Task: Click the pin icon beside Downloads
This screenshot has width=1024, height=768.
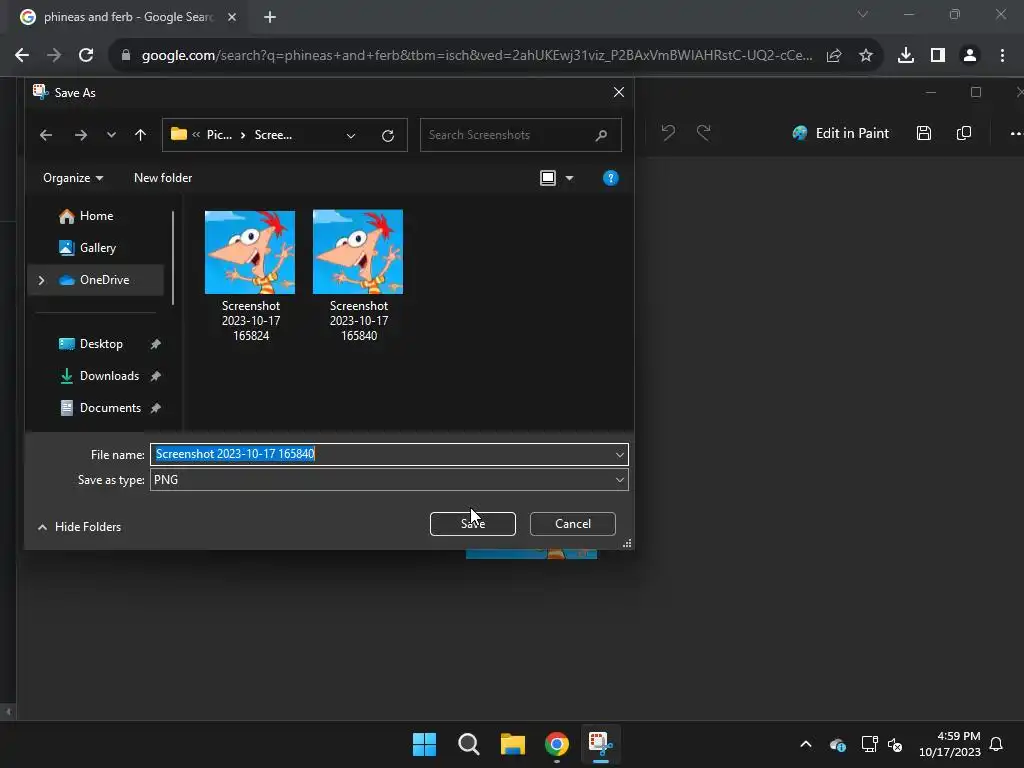Action: [155, 376]
